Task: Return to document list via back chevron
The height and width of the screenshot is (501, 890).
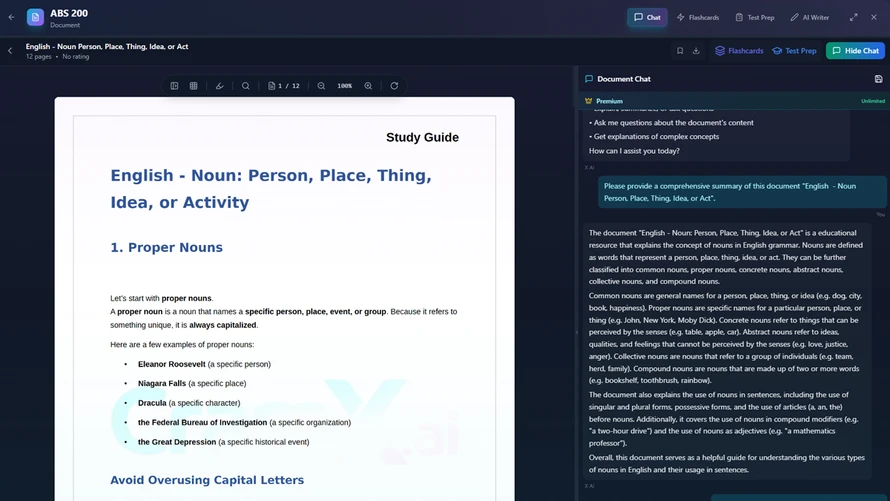Action: tap(10, 50)
